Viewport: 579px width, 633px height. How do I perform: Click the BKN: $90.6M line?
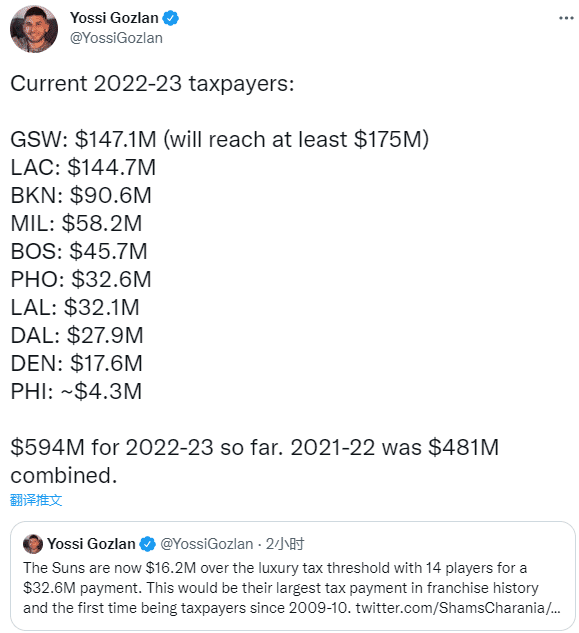pos(81,195)
